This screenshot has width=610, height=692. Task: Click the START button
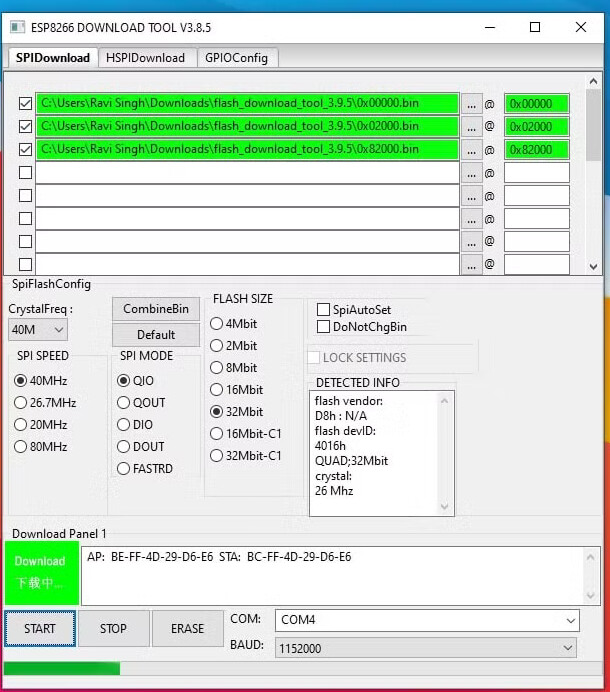tap(40, 628)
